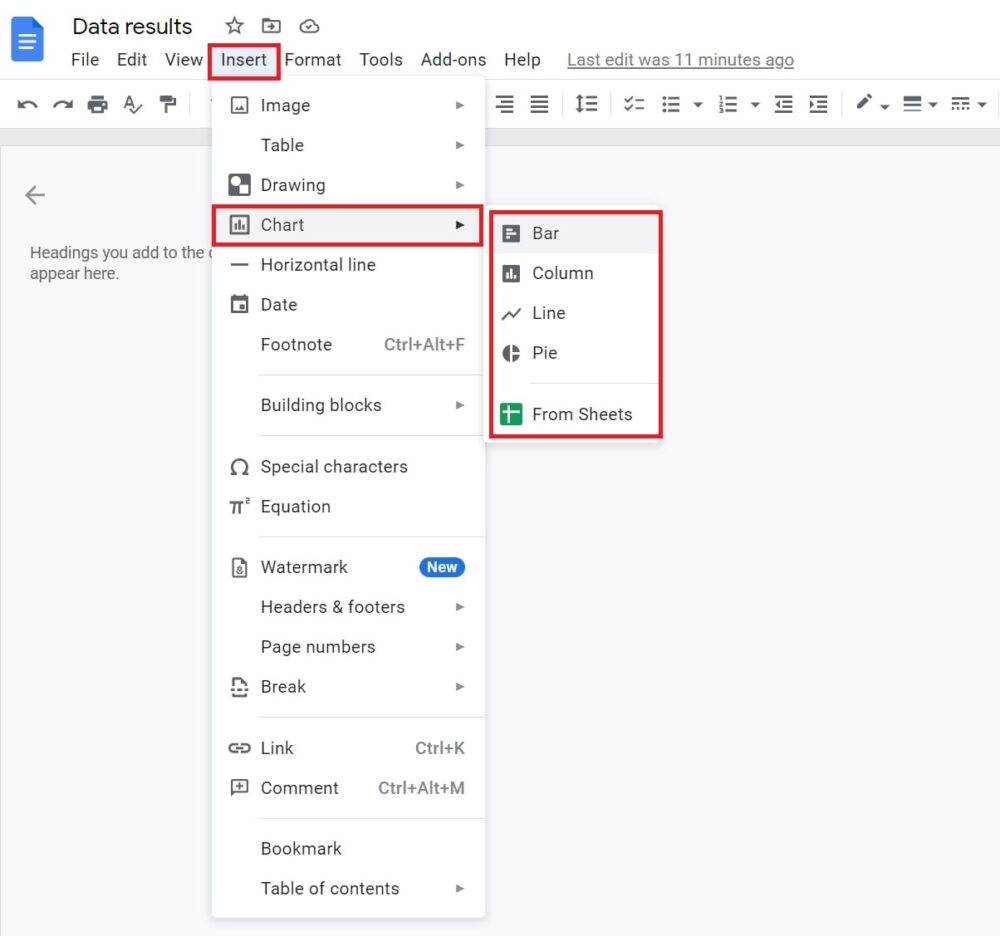Screen dimensions: 1000x936
Task: Open line spacing options
Action: tap(587, 104)
